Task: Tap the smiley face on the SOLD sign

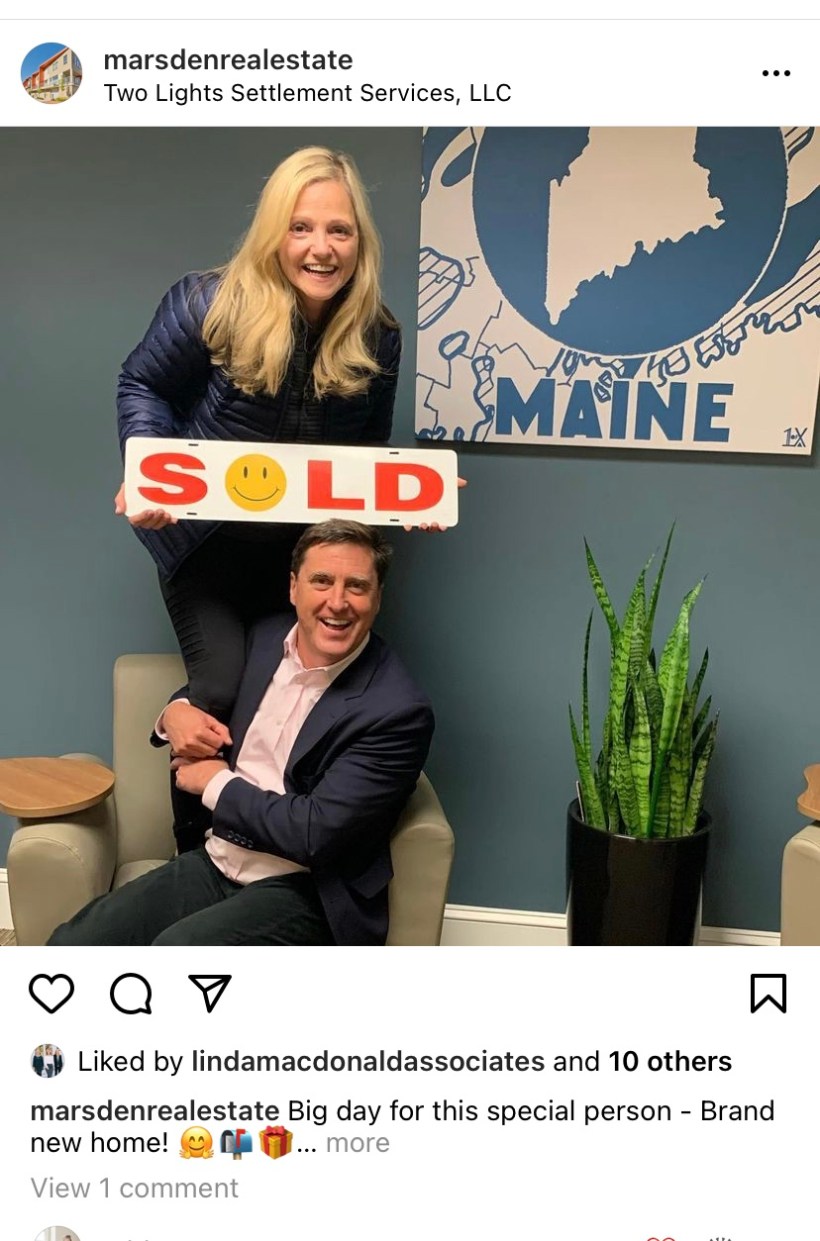Action: 255,482
